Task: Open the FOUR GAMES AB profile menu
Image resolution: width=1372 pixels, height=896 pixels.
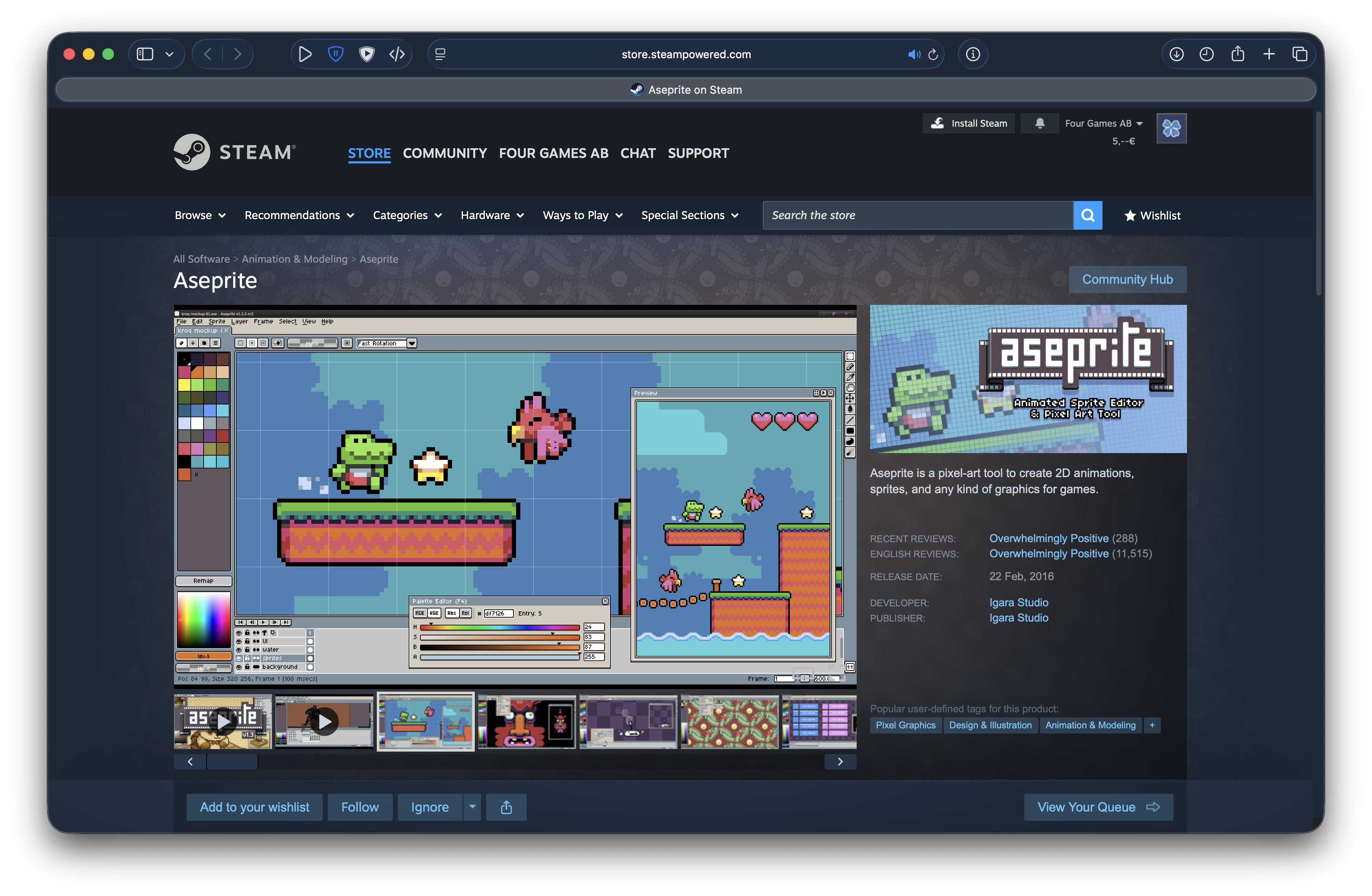Action: click(x=553, y=153)
